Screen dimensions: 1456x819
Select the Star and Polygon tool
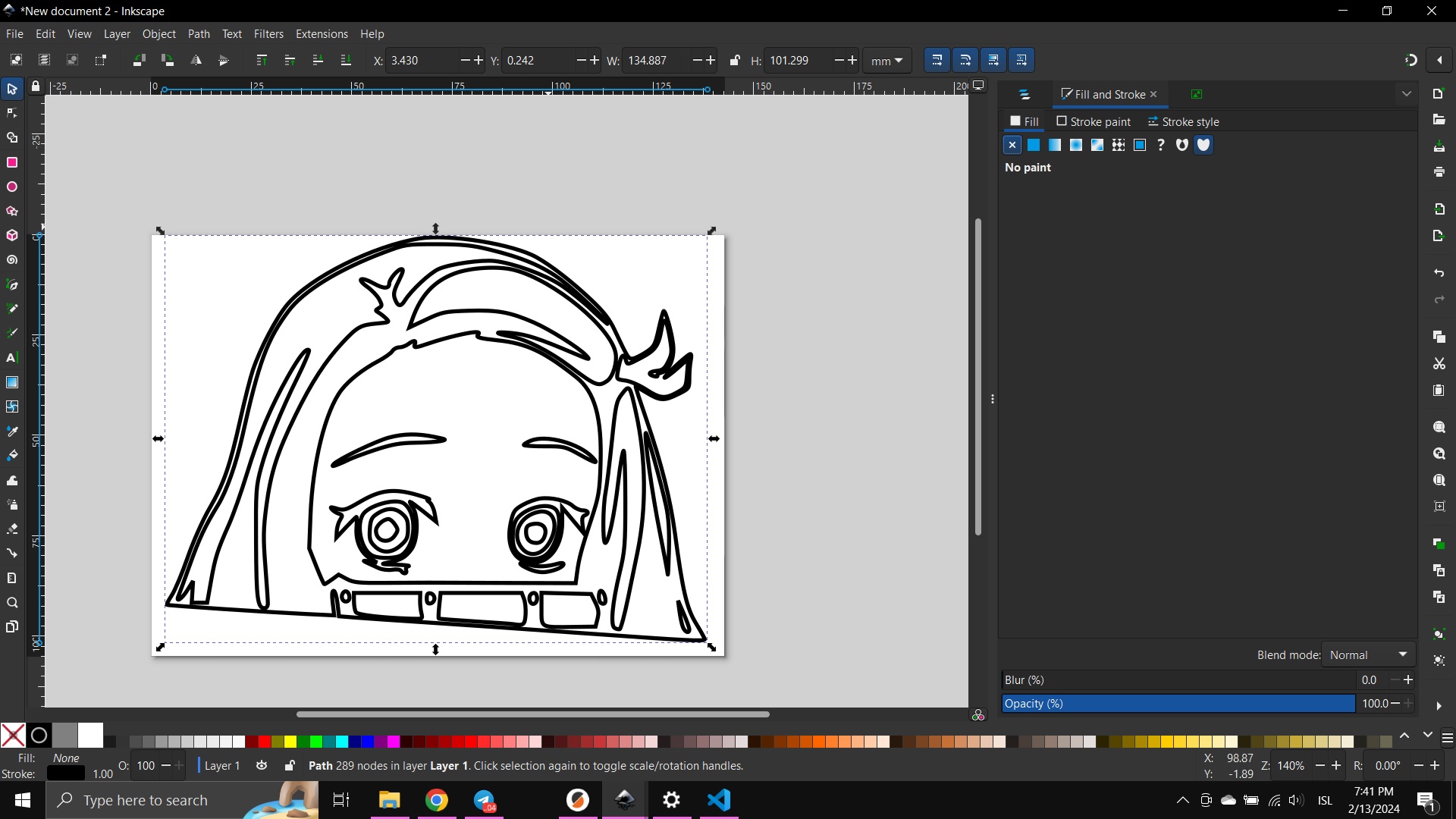tap(12, 212)
